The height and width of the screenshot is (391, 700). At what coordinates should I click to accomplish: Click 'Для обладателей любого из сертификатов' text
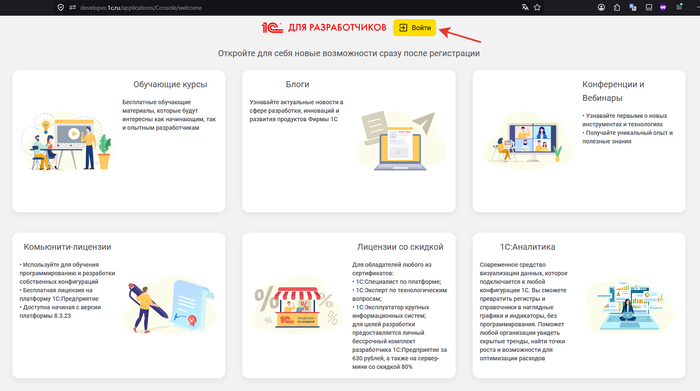[392, 269]
